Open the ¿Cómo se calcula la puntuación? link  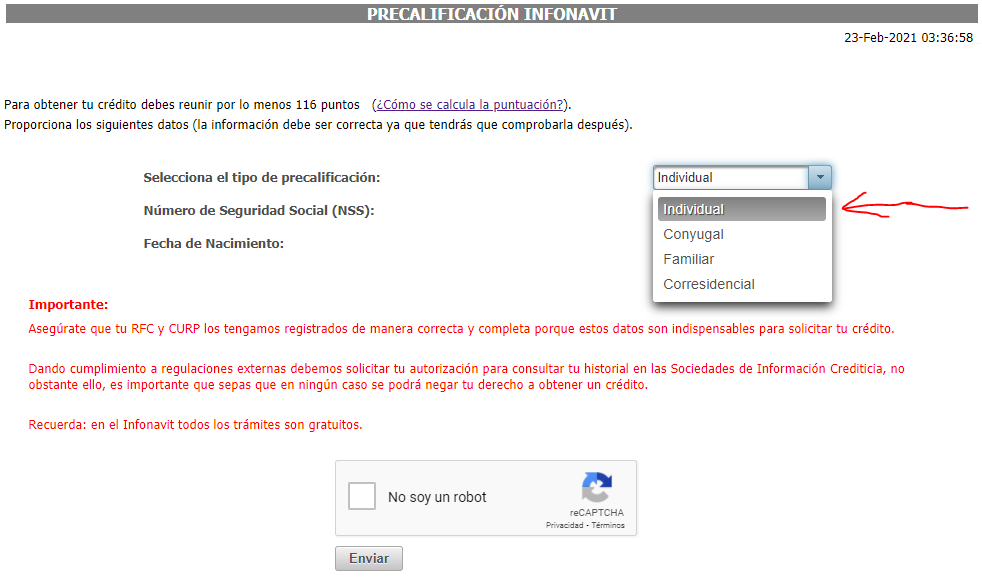tap(470, 105)
